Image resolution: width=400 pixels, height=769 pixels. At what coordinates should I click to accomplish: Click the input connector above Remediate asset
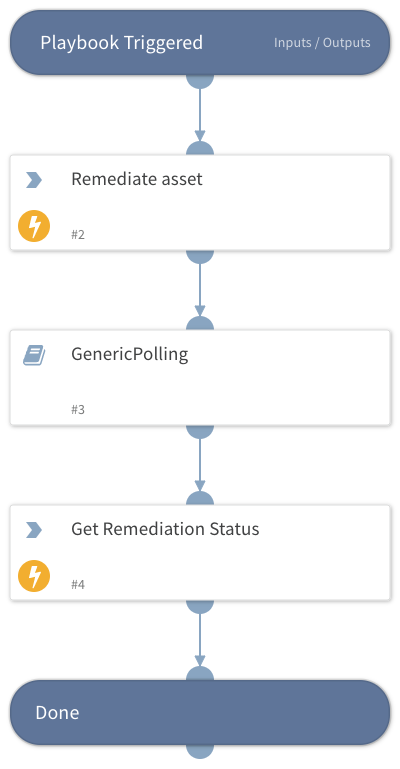click(x=200, y=148)
